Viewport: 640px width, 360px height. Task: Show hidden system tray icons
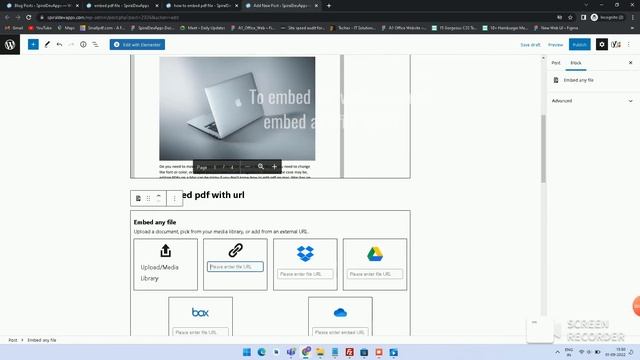coord(557,352)
